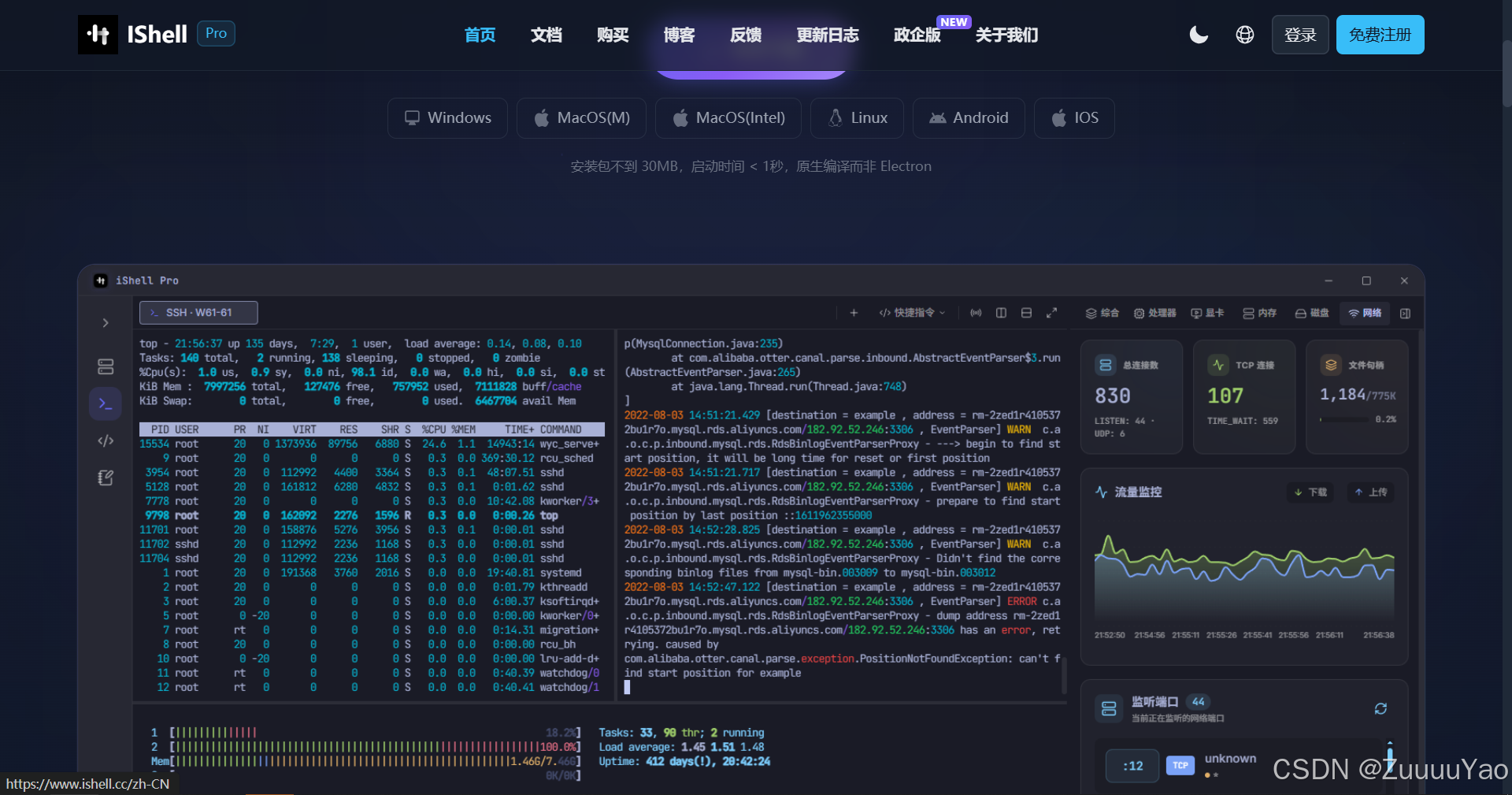
Task: Toggle dark mode with the moon icon
Action: [x=1199, y=35]
